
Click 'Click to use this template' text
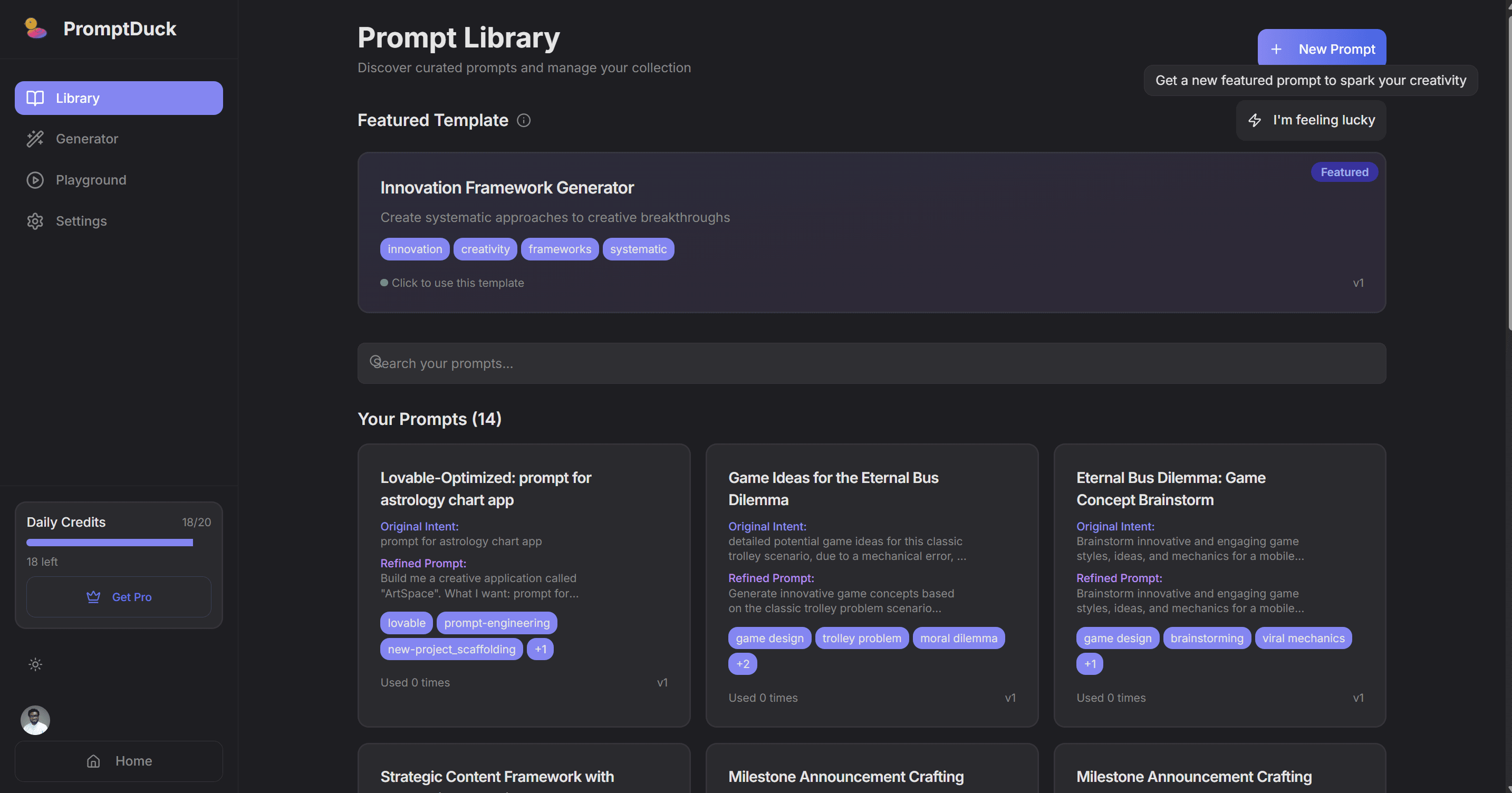click(457, 283)
